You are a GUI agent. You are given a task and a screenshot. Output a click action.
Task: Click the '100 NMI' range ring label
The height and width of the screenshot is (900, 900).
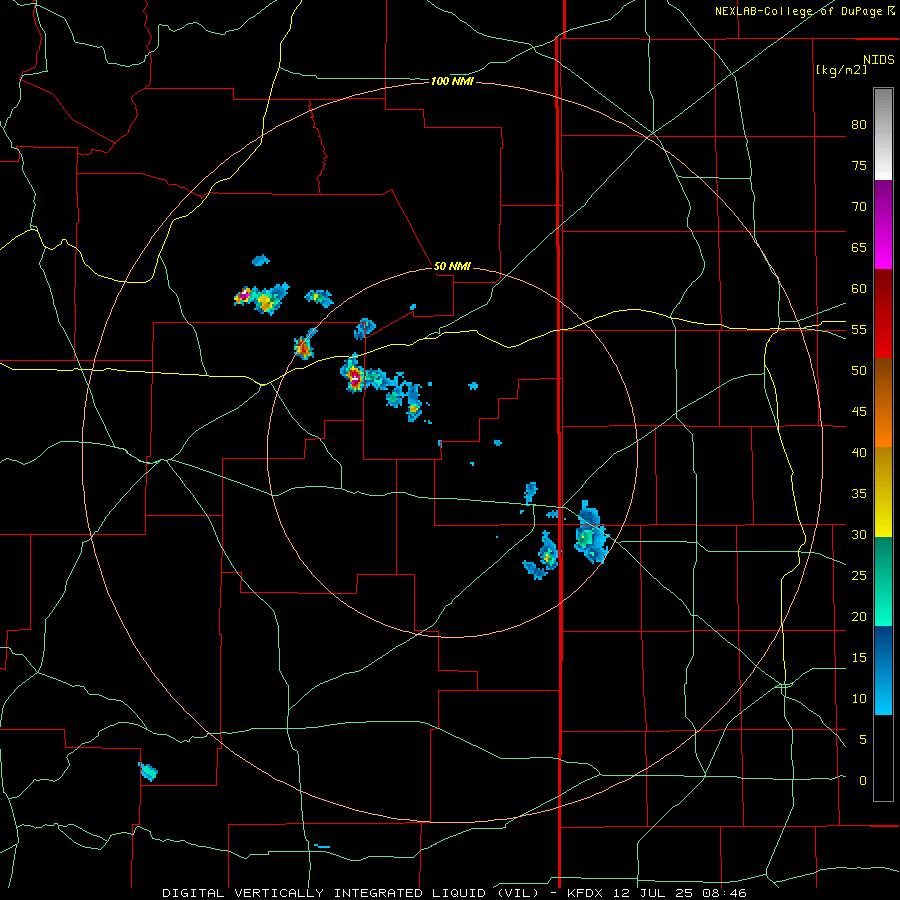point(452,82)
